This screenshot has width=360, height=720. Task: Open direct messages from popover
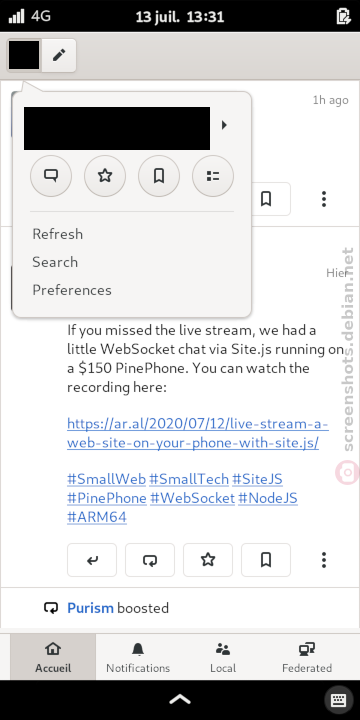click(51, 176)
